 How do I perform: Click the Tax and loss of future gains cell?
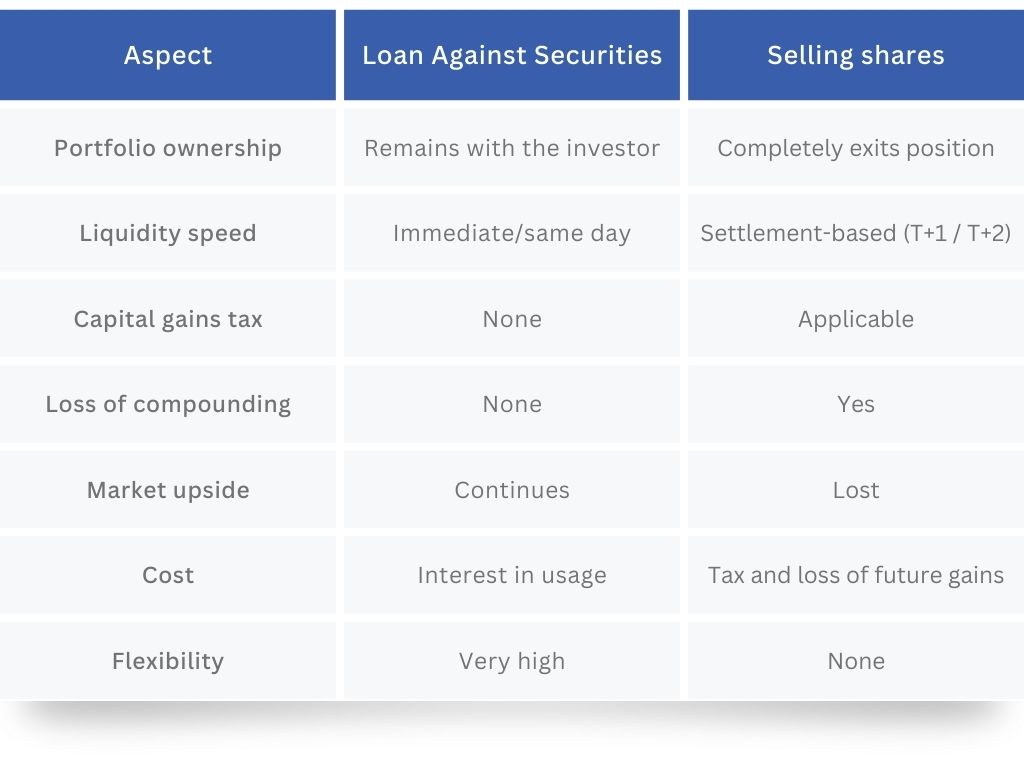[856, 575]
